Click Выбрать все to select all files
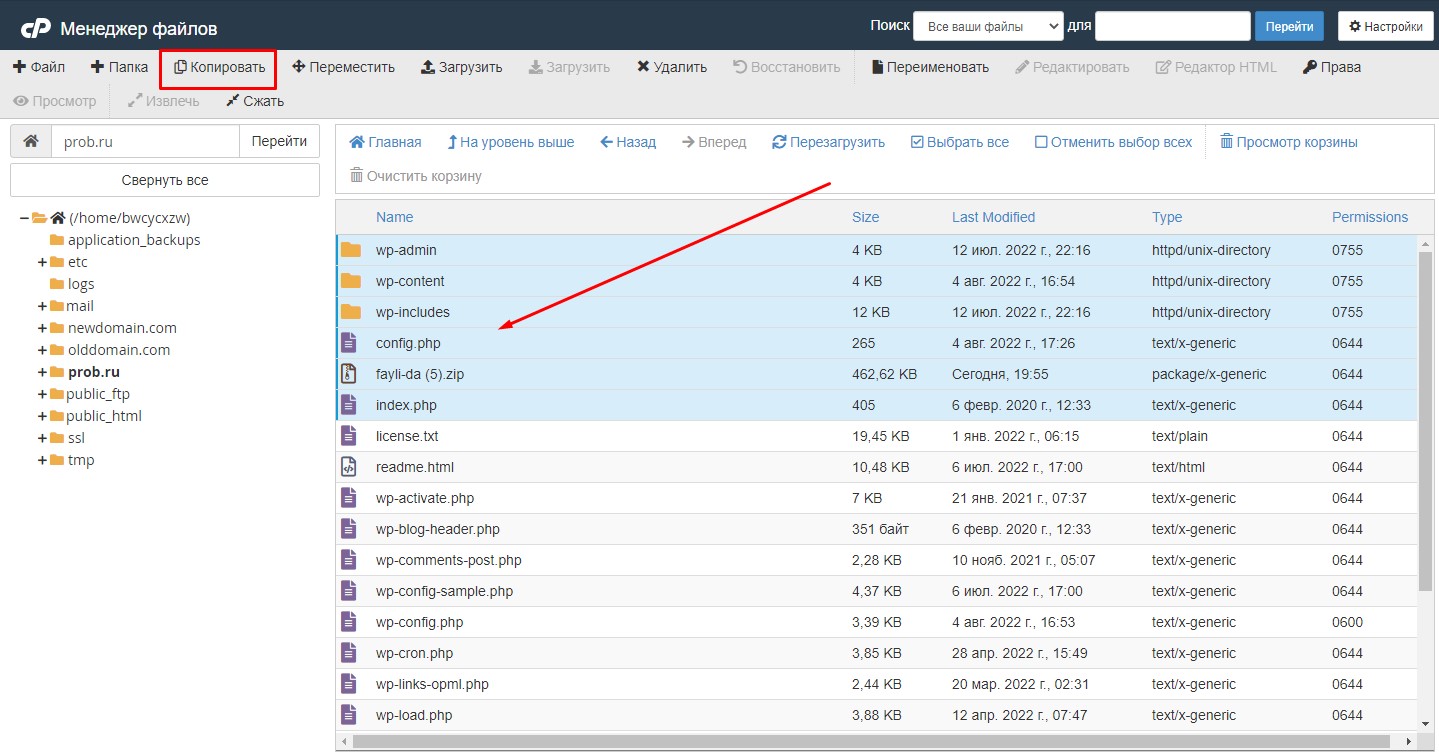This screenshot has width=1439, height=752. tap(960, 142)
